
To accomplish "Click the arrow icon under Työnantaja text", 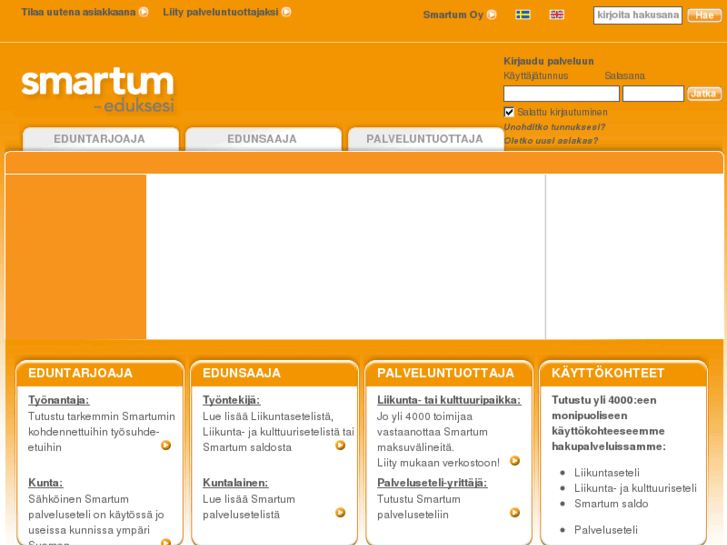I will pyautogui.click(x=166, y=445).
